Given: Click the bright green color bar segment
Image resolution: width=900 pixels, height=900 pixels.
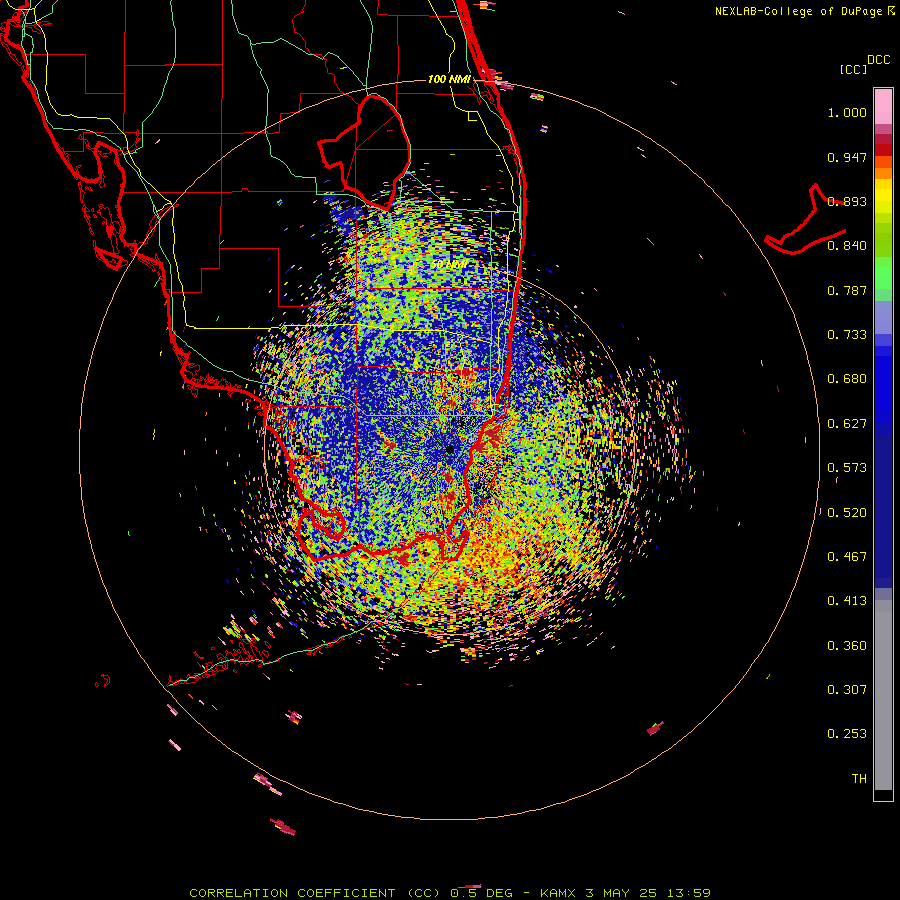Looking at the screenshot, I should coord(883,273).
